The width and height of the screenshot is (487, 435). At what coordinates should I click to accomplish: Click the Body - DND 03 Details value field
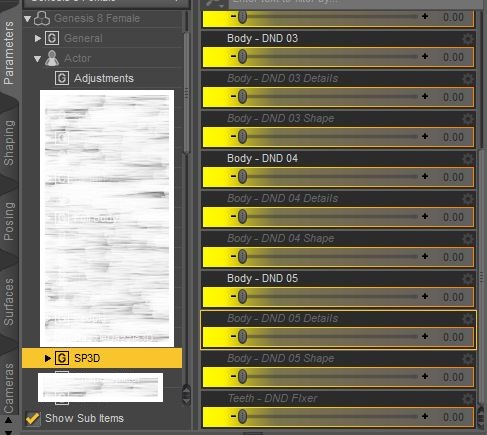click(x=453, y=97)
